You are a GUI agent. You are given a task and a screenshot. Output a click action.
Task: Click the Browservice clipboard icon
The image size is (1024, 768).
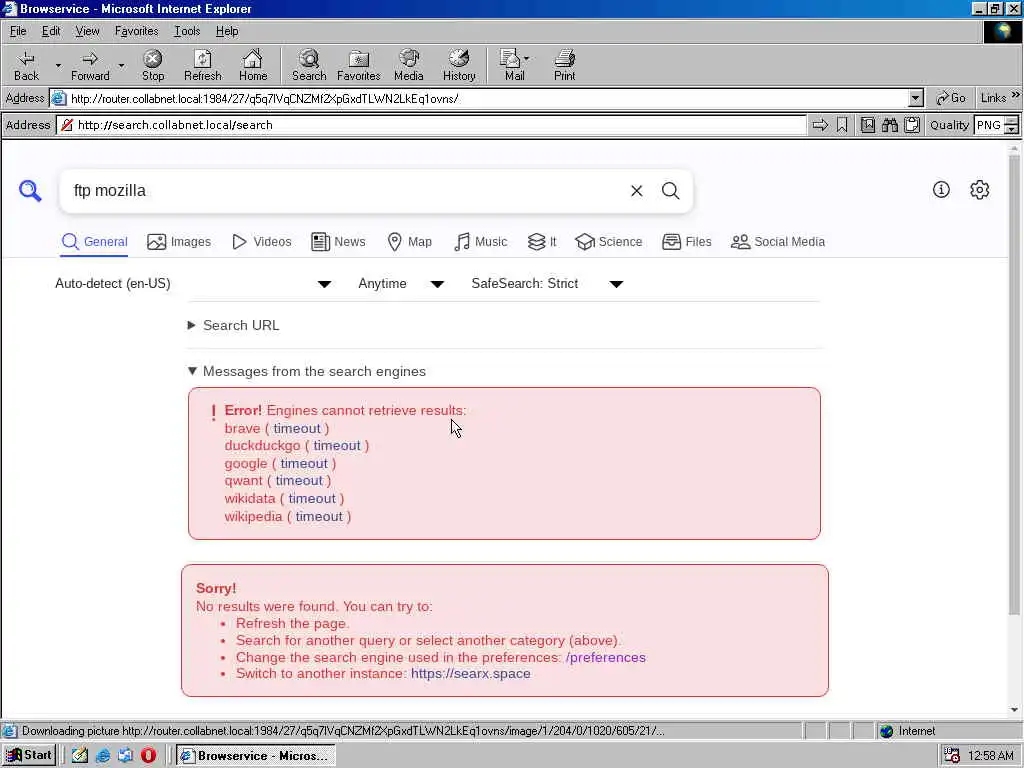click(912, 125)
